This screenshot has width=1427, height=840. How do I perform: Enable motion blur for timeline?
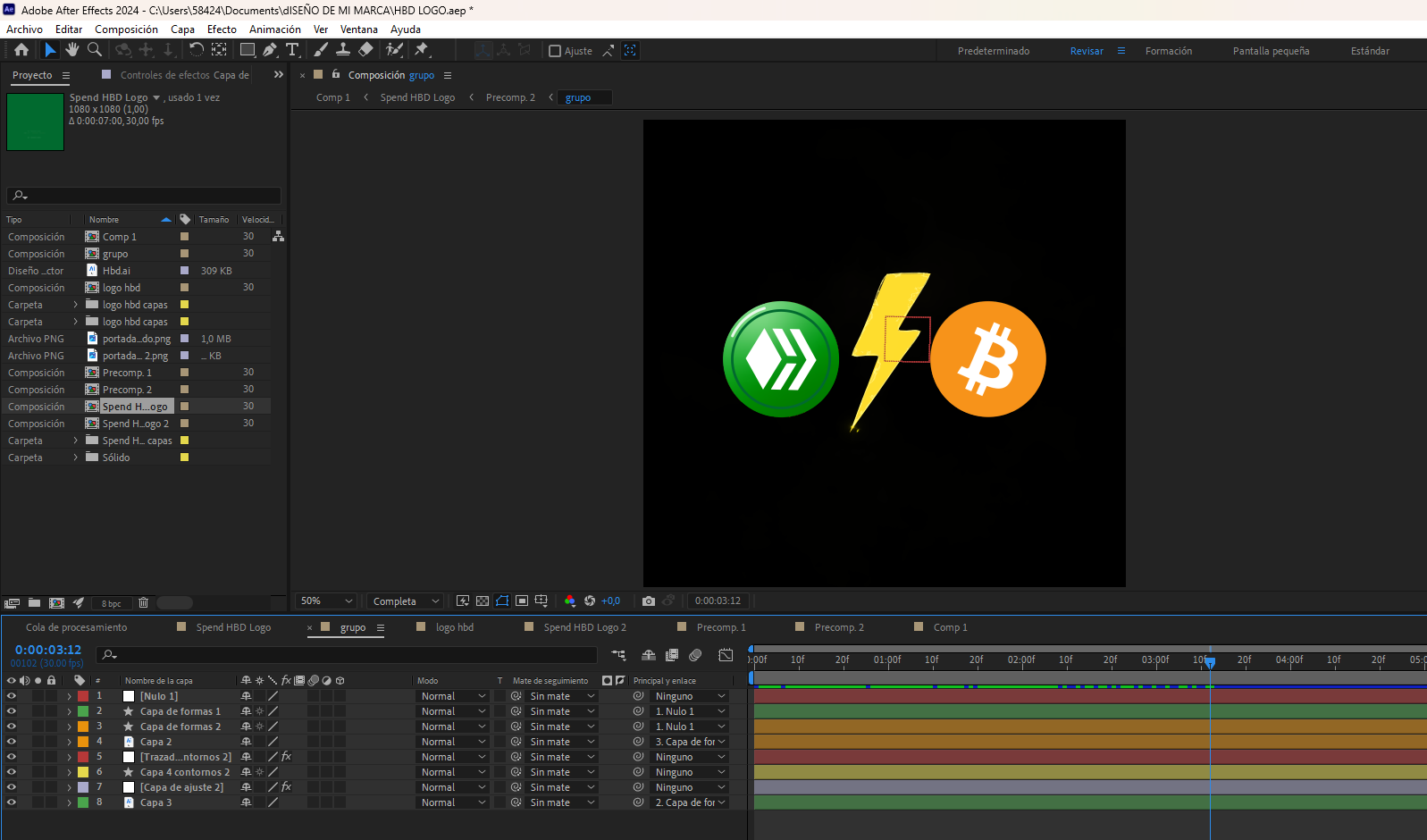(695, 655)
